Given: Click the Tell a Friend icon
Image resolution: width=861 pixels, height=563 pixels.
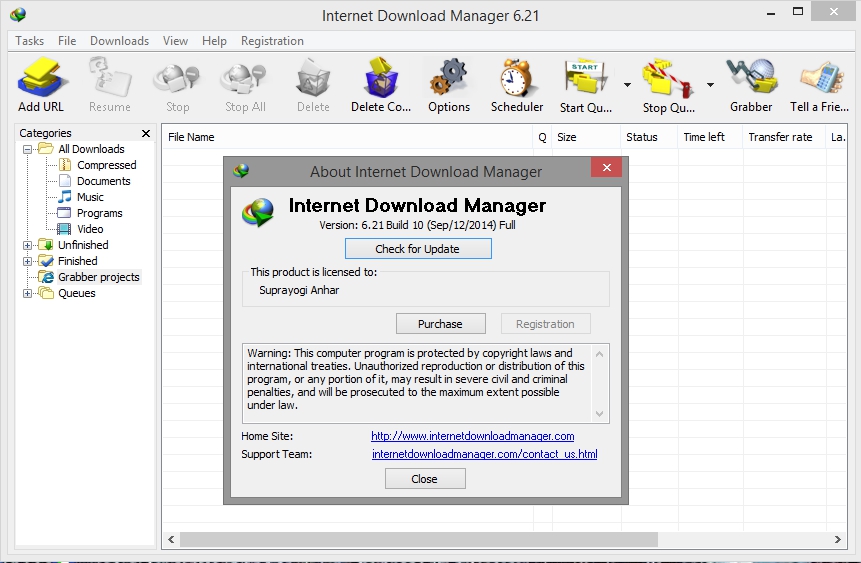Looking at the screenshot, I should tap(821, 77).
